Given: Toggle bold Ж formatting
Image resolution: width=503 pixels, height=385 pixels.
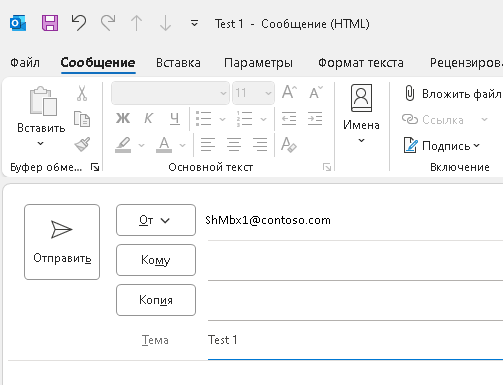Looking at the screenshot, I should coord(123,118).
